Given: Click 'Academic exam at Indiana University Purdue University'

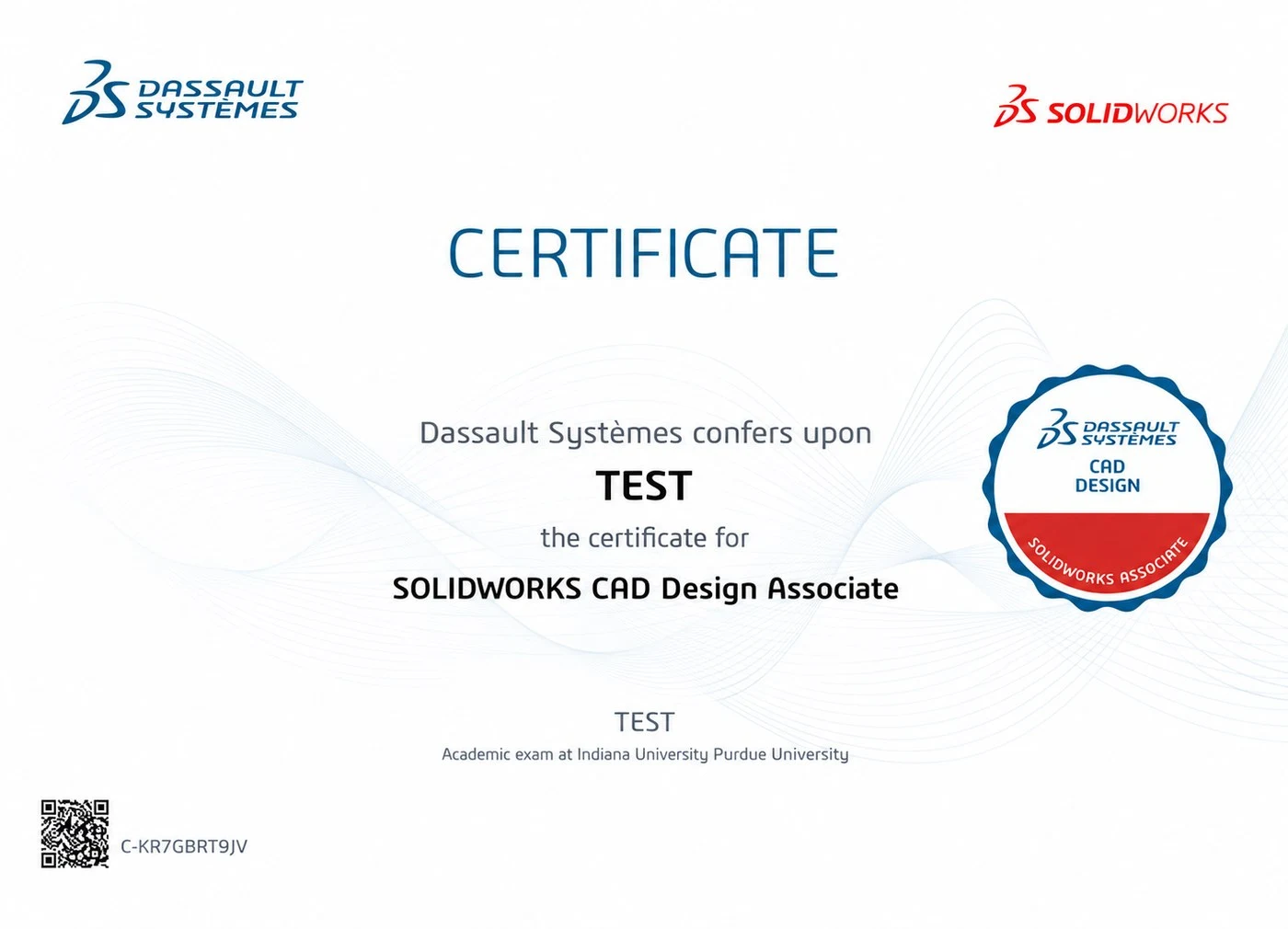Looking at the screenshot, I should pos(645,754).
